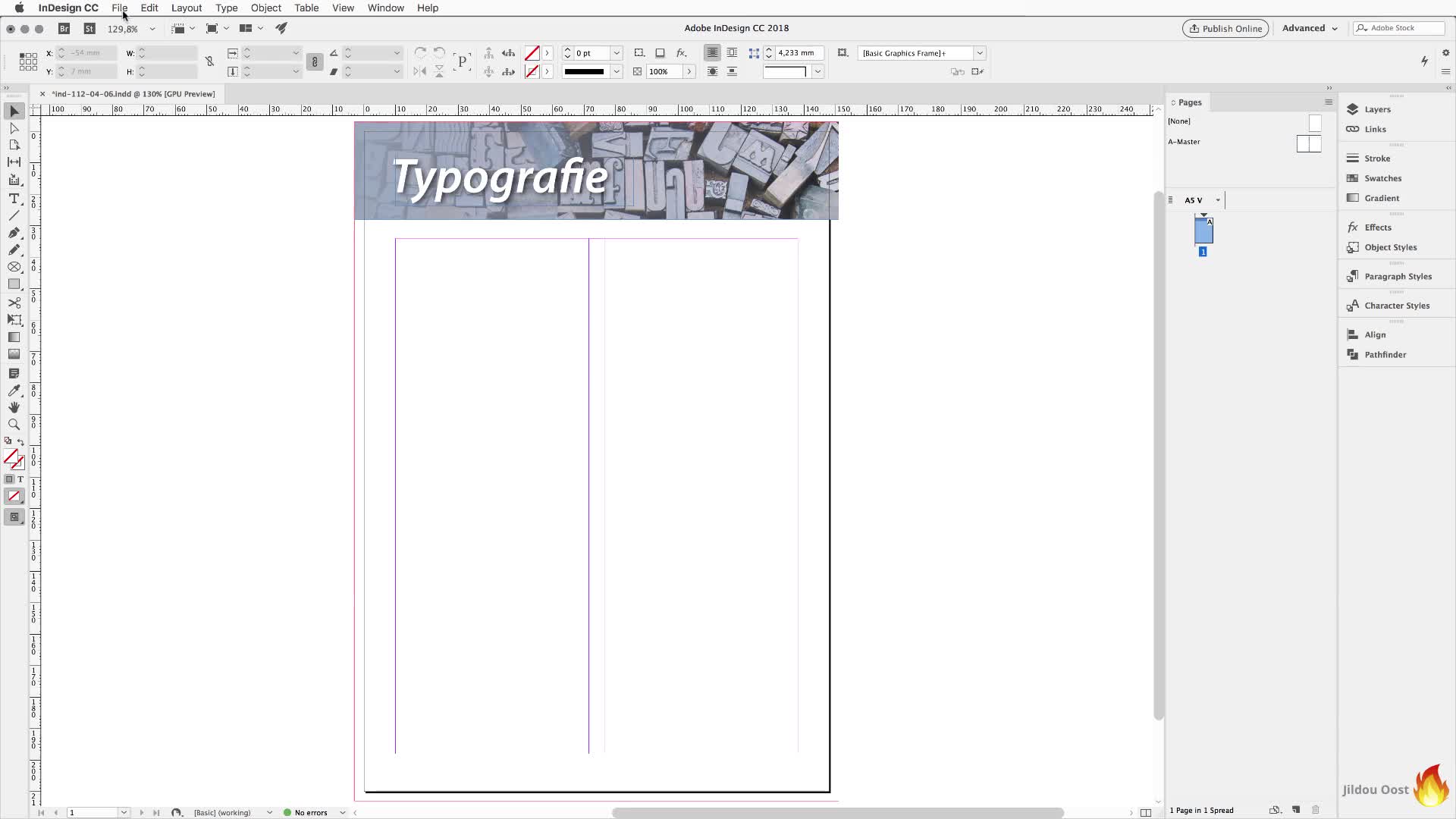The height and width of the screenshot is (819, 1456).
Task: Toggle formatting affects text button
Action: (20, 479)
